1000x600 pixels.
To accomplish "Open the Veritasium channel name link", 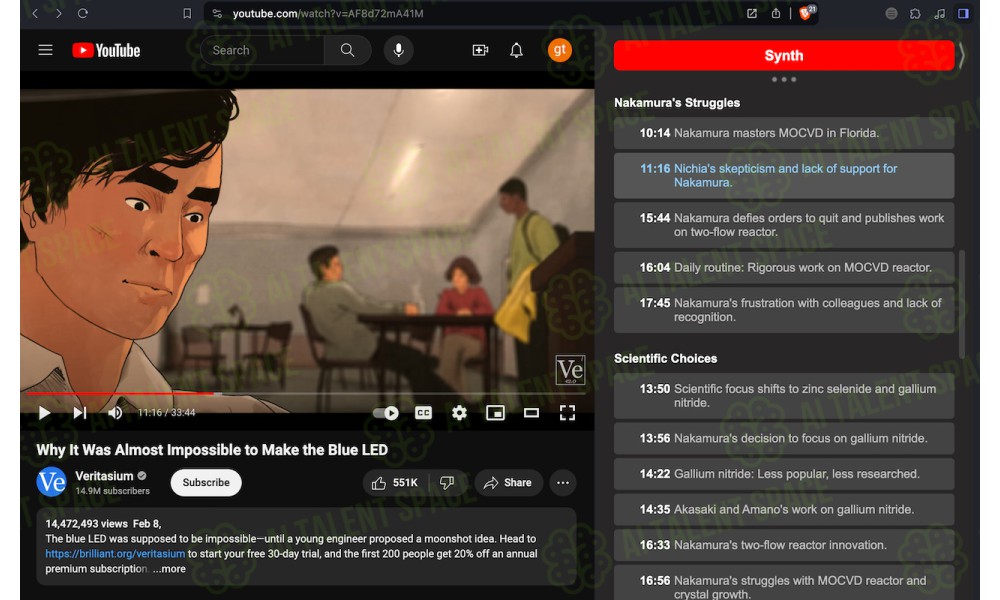I will tap(104, 476).
